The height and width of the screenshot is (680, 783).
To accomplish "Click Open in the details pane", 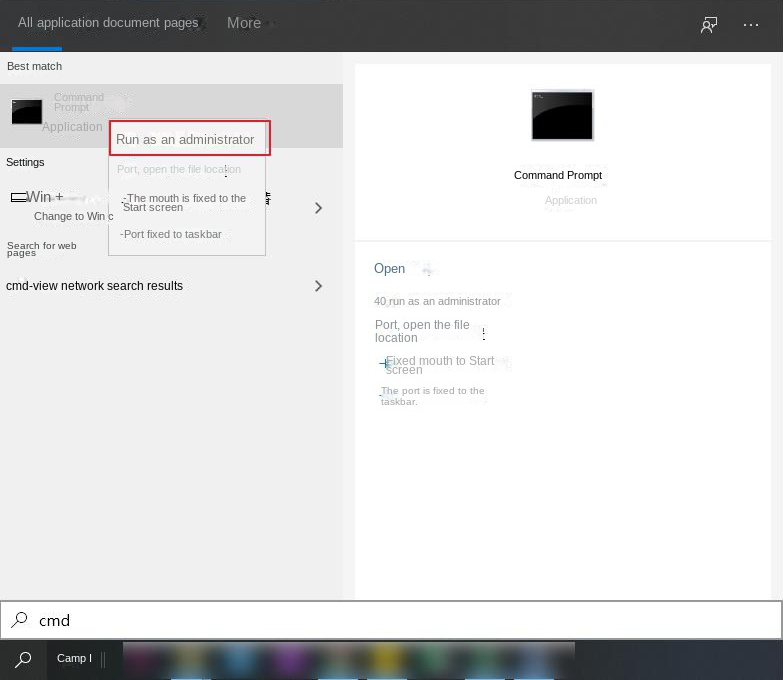I will click(x=389, y=268).
